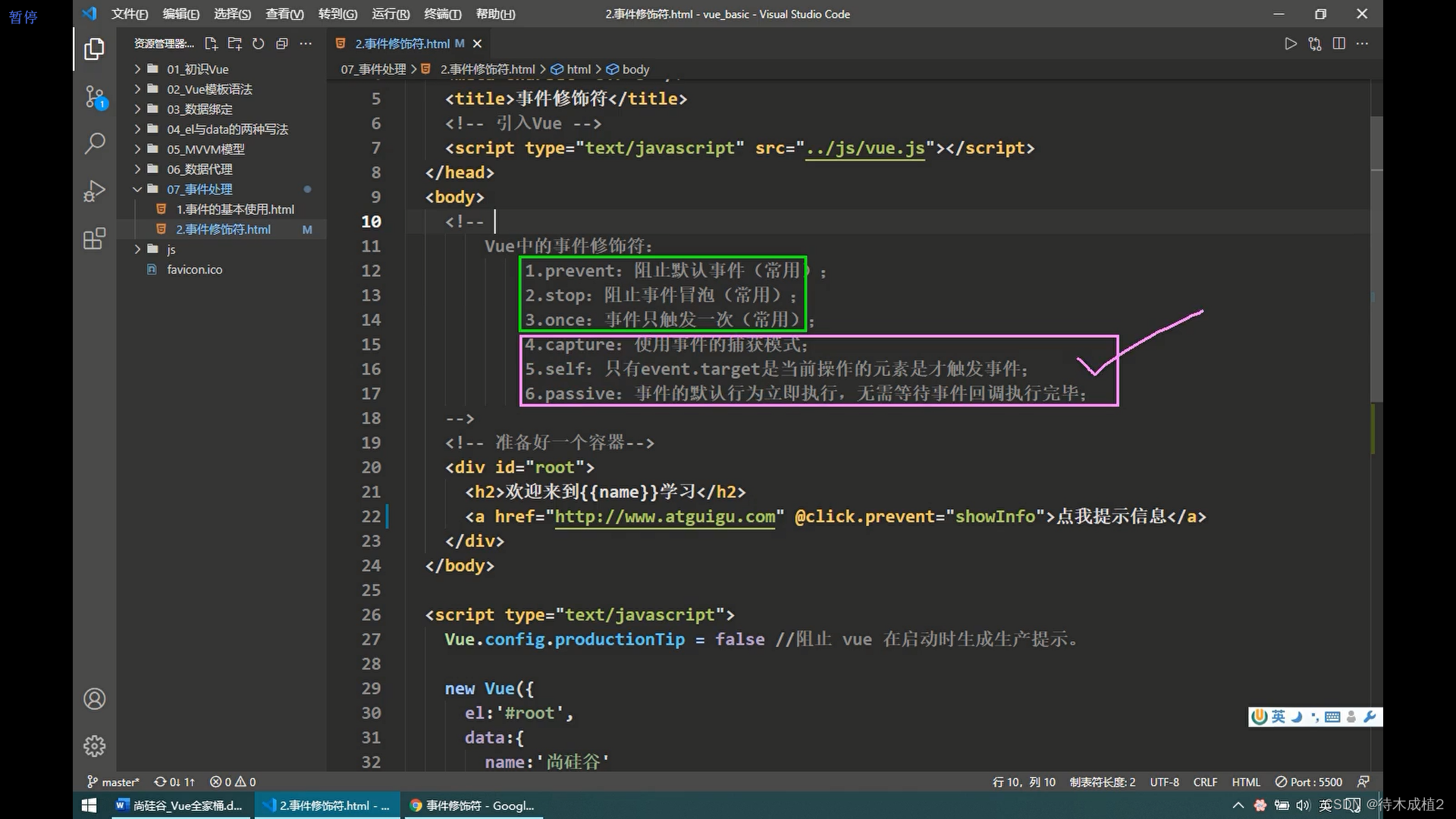
Task: Expand the 06_数据代理 folder
Action: click(x=221, y=169)
